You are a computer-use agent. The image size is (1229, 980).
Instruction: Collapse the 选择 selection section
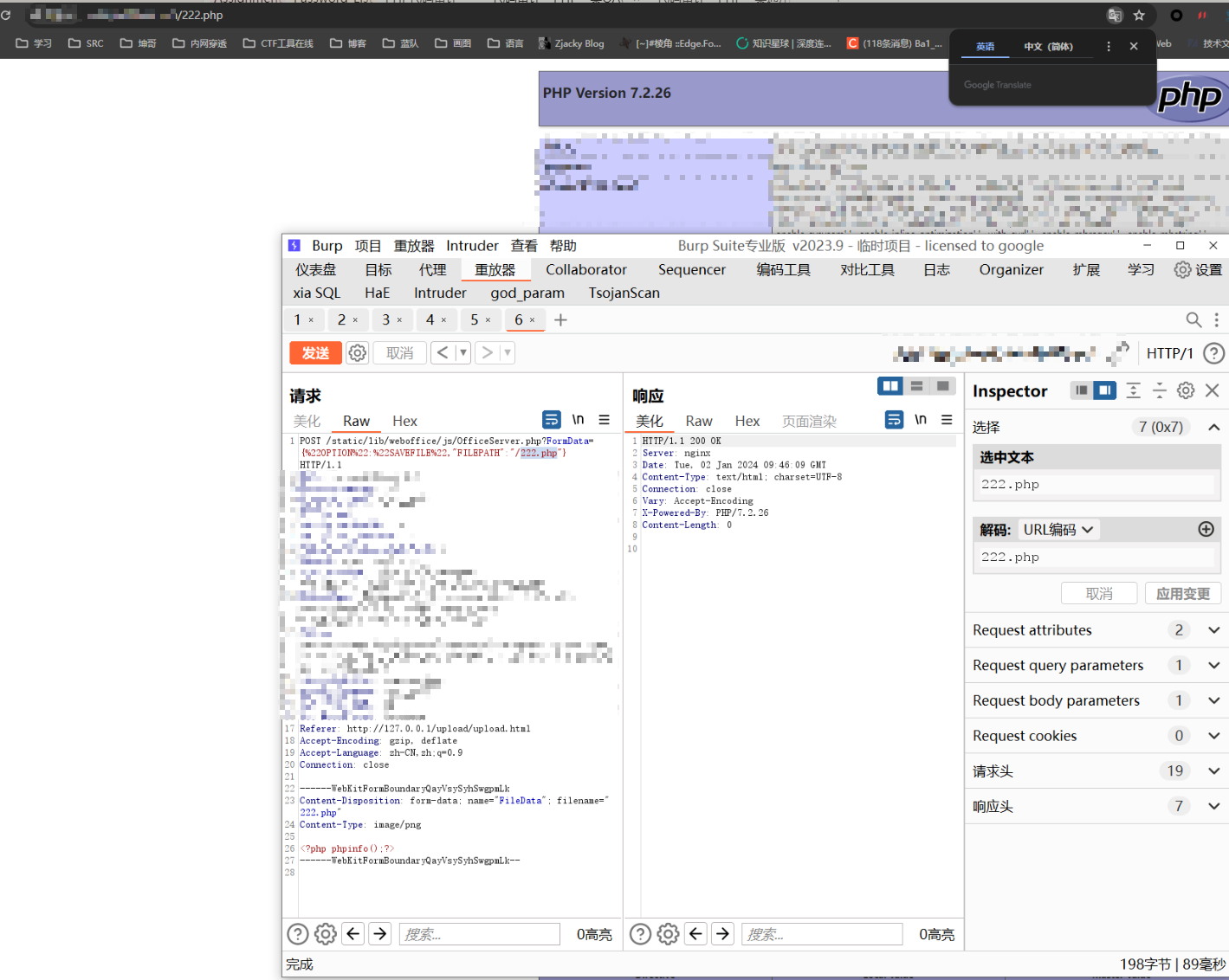click(1214, 427)
